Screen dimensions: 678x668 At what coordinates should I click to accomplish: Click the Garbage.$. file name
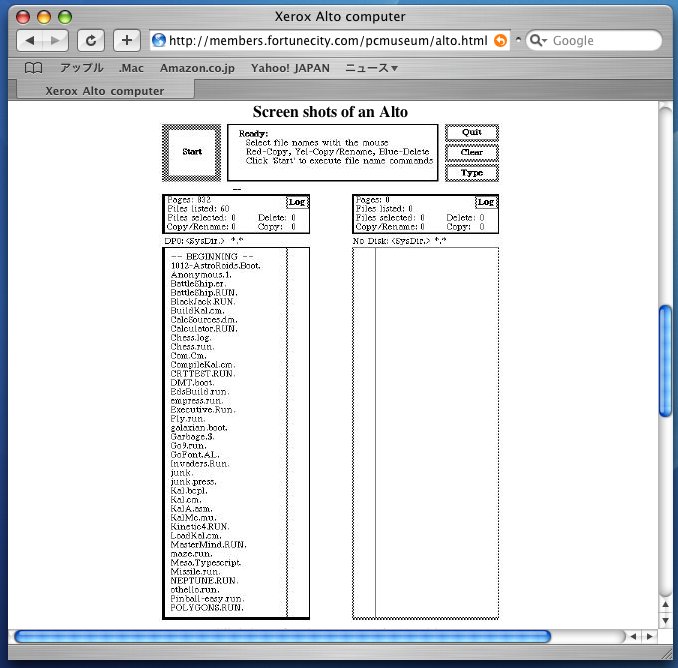click(x=192, y=437)
